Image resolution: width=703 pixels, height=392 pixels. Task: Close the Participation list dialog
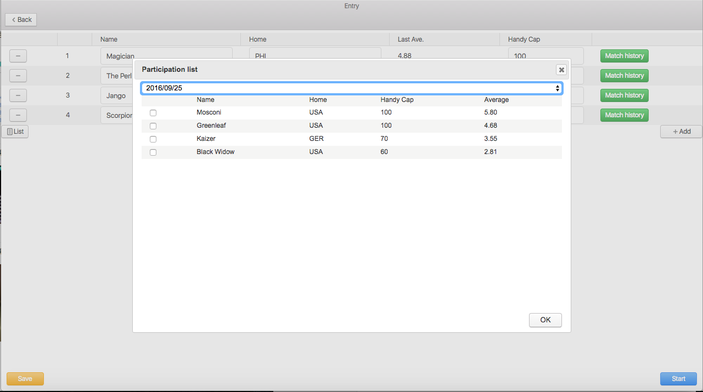pyautogui.click(x=561, y=70)
